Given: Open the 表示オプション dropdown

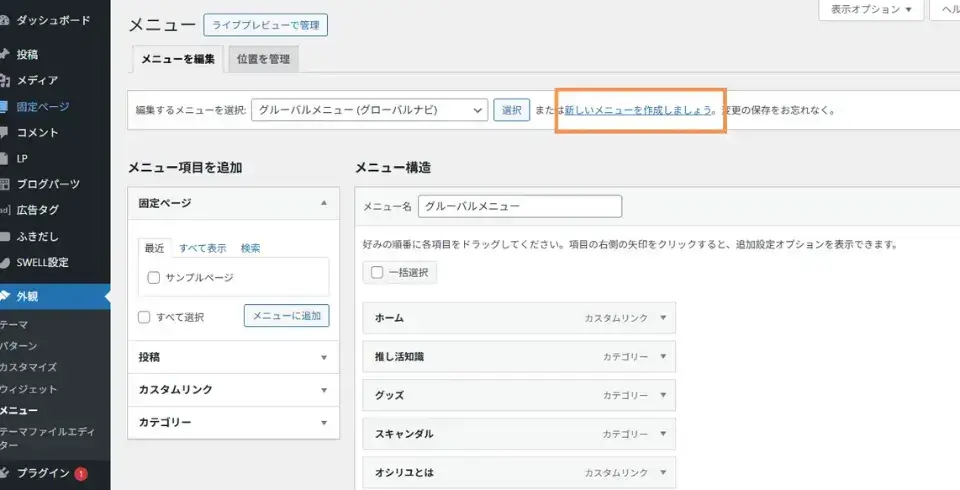Looking at the screenshot, I should point(871,10).
